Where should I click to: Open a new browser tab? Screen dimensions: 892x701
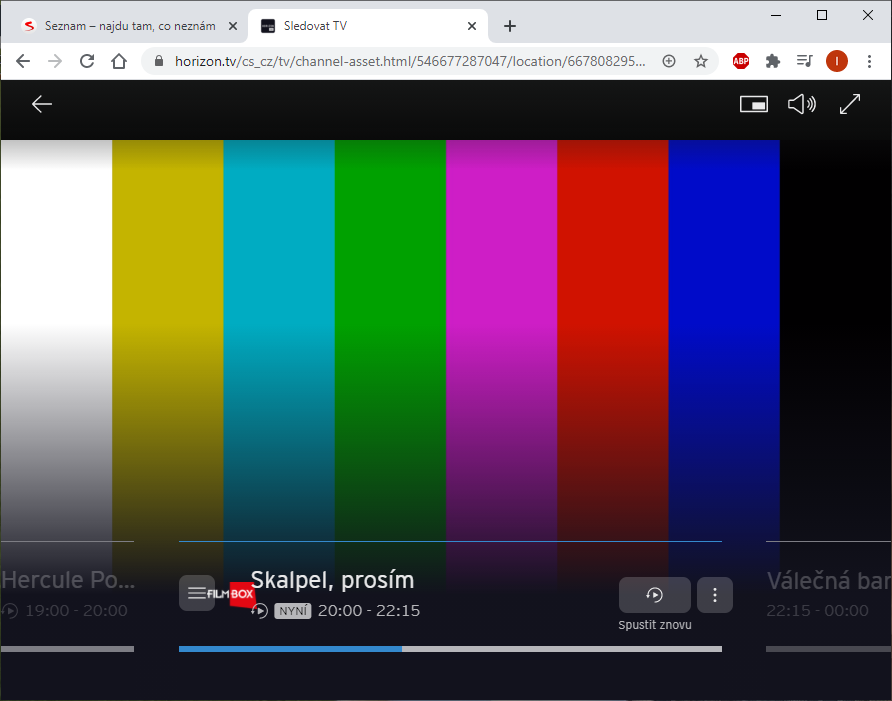[510, 26]
